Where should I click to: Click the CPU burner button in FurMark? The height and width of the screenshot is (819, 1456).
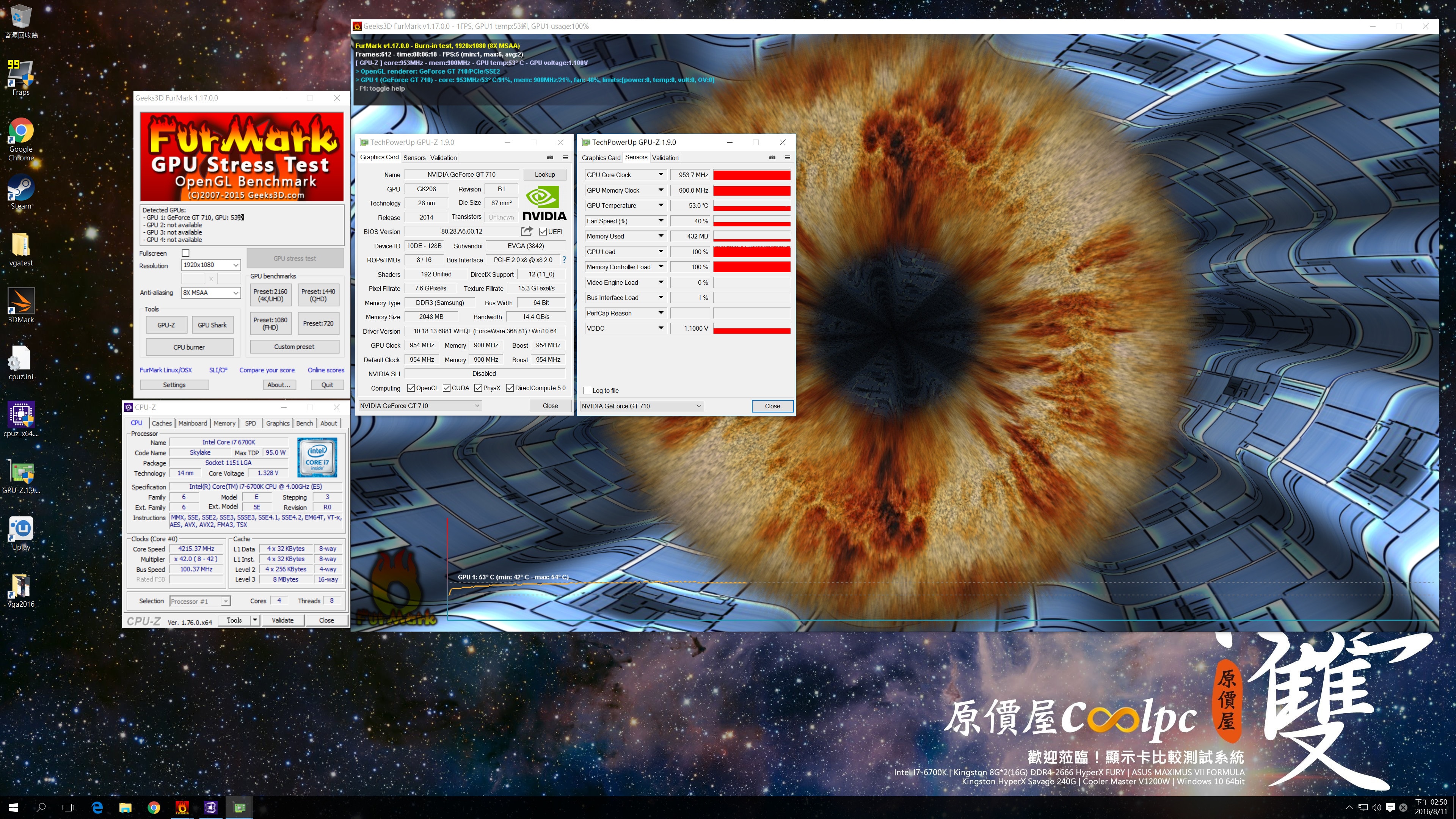pos(189,347)
